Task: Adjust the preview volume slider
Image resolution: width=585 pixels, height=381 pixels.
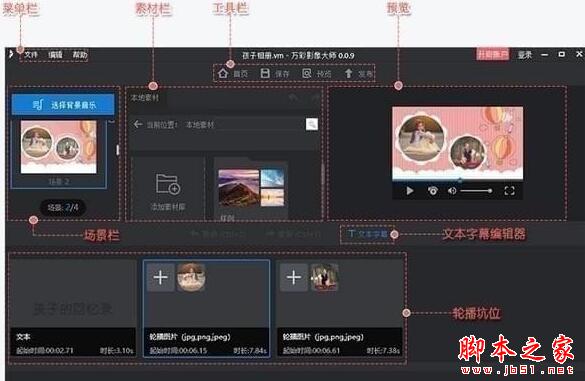Action: 476,191
